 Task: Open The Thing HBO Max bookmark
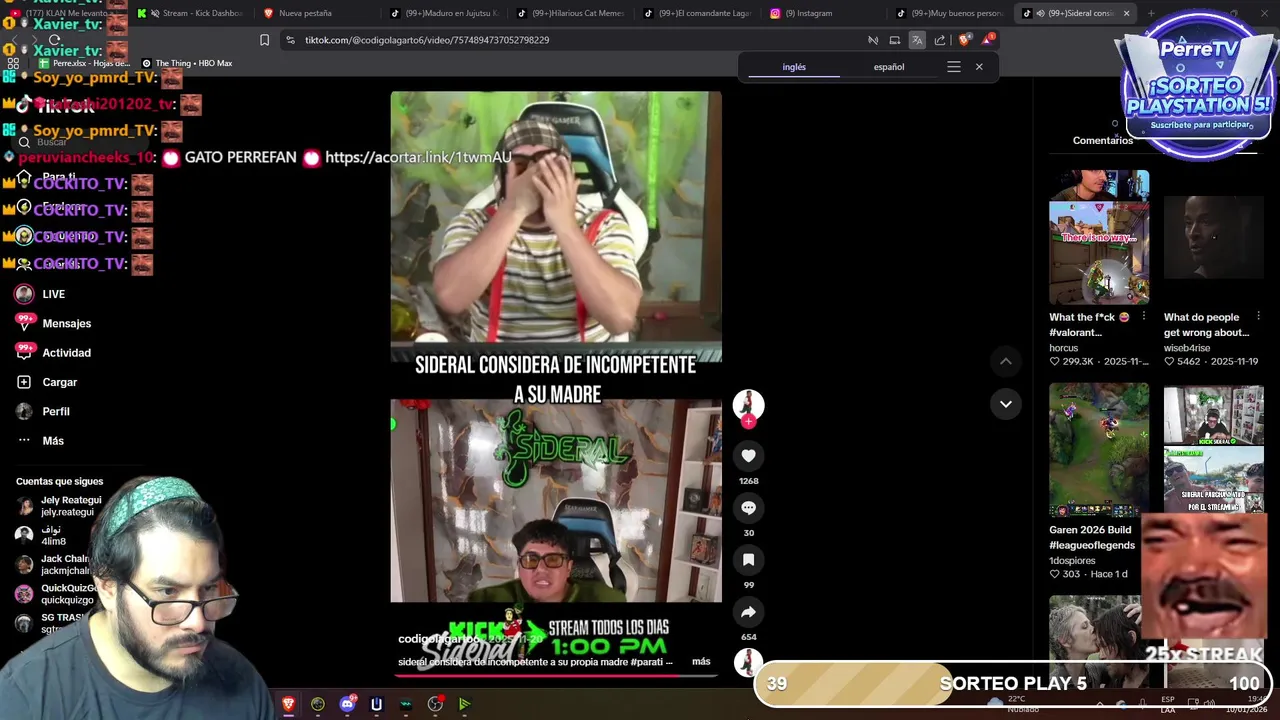click(187, 63)
